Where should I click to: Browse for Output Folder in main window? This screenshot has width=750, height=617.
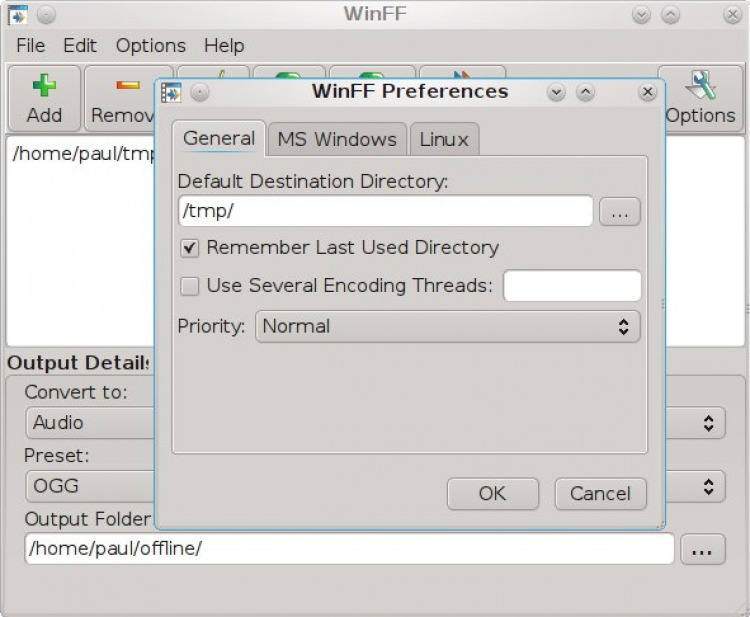coord(703,549)
